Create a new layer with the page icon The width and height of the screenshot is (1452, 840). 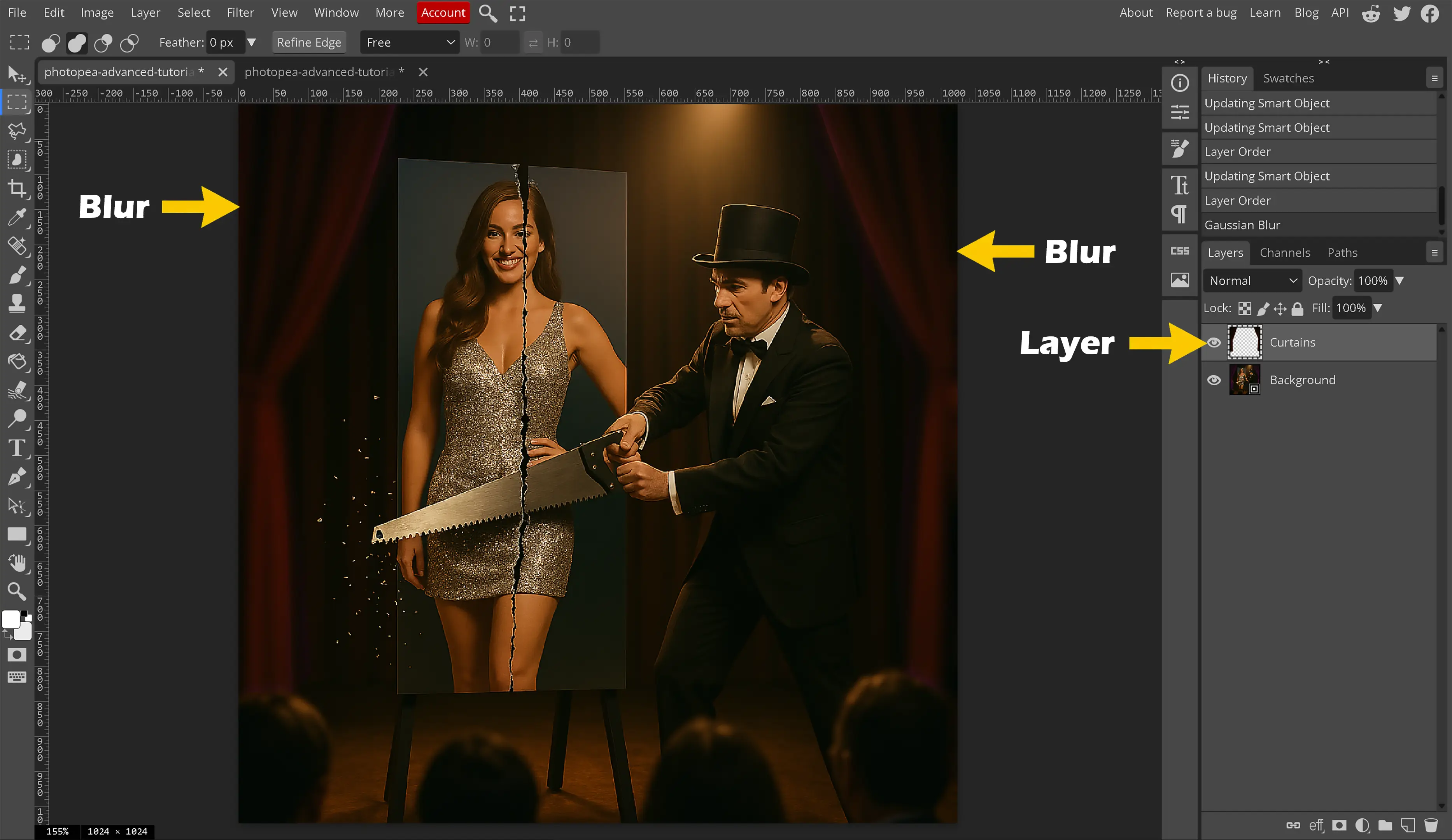[x=1408, y=825]
